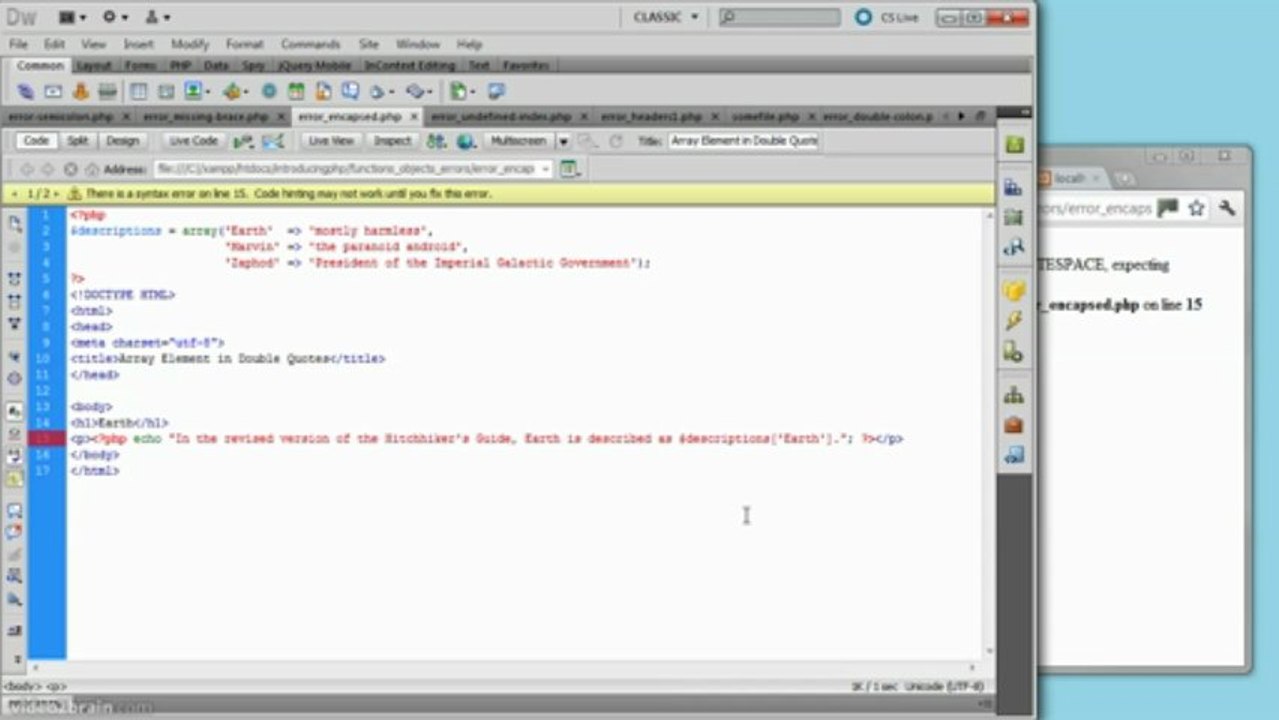Screen dimensions: 1279x720
Task: Click the Address field in browser navigation bar
Action: [351, 169]
